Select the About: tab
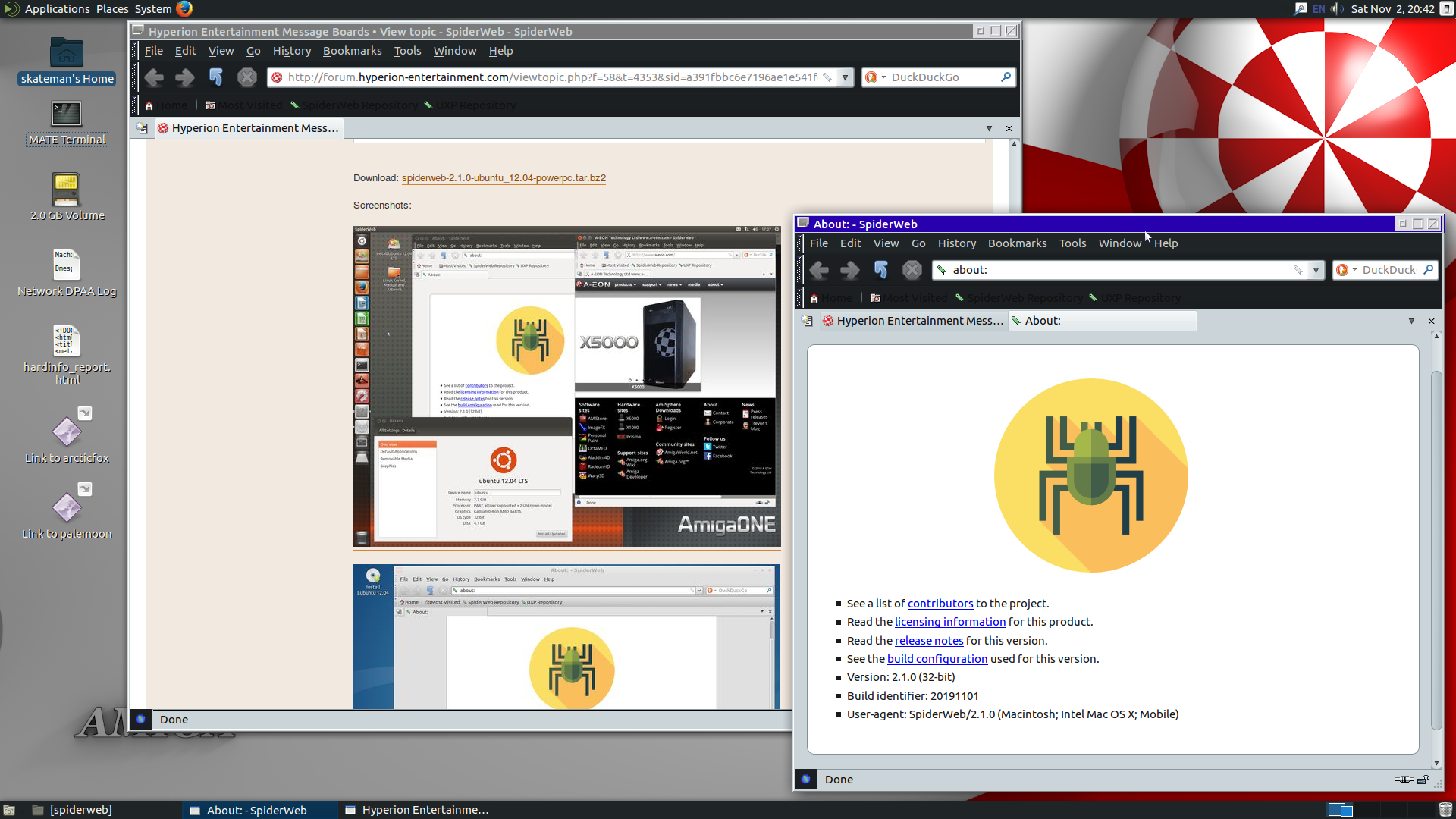 [x=1103, y=321]
